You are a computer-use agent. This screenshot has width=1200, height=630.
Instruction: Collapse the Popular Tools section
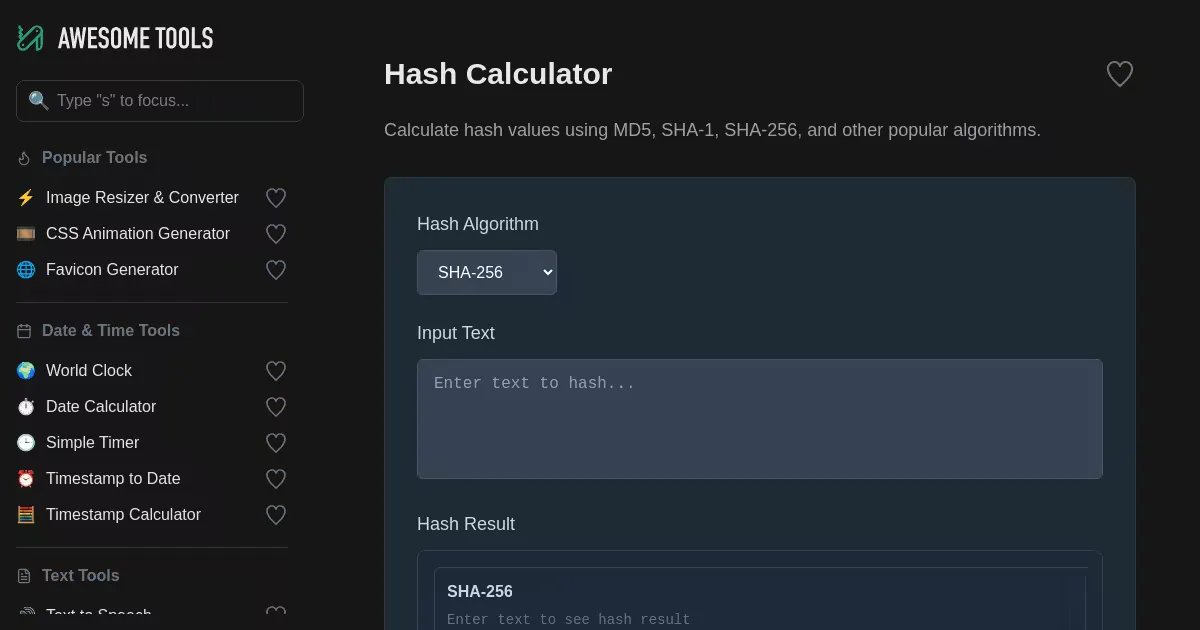click(94, 158)
